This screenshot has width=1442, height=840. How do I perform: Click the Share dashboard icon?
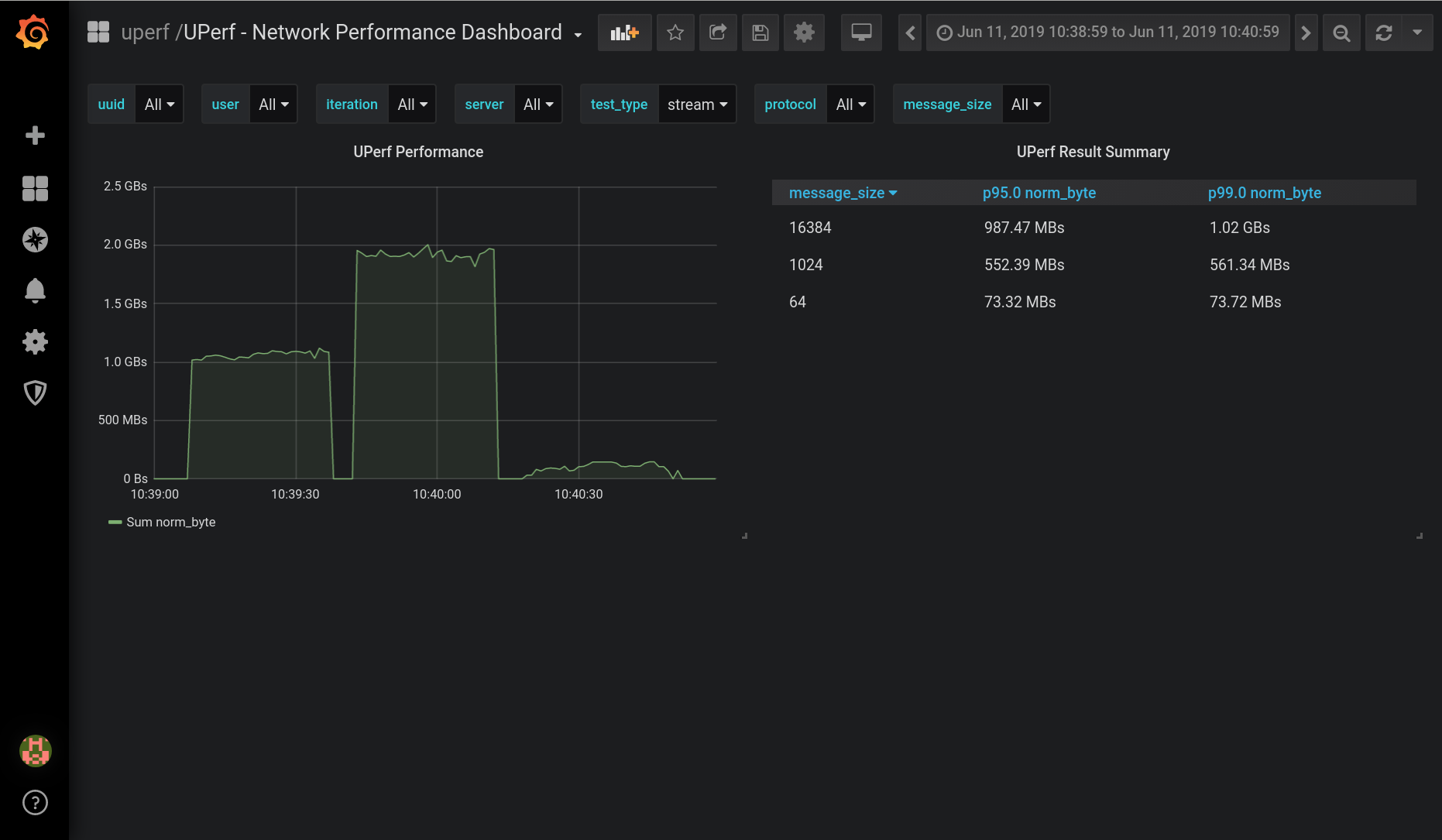coord(718,33)
